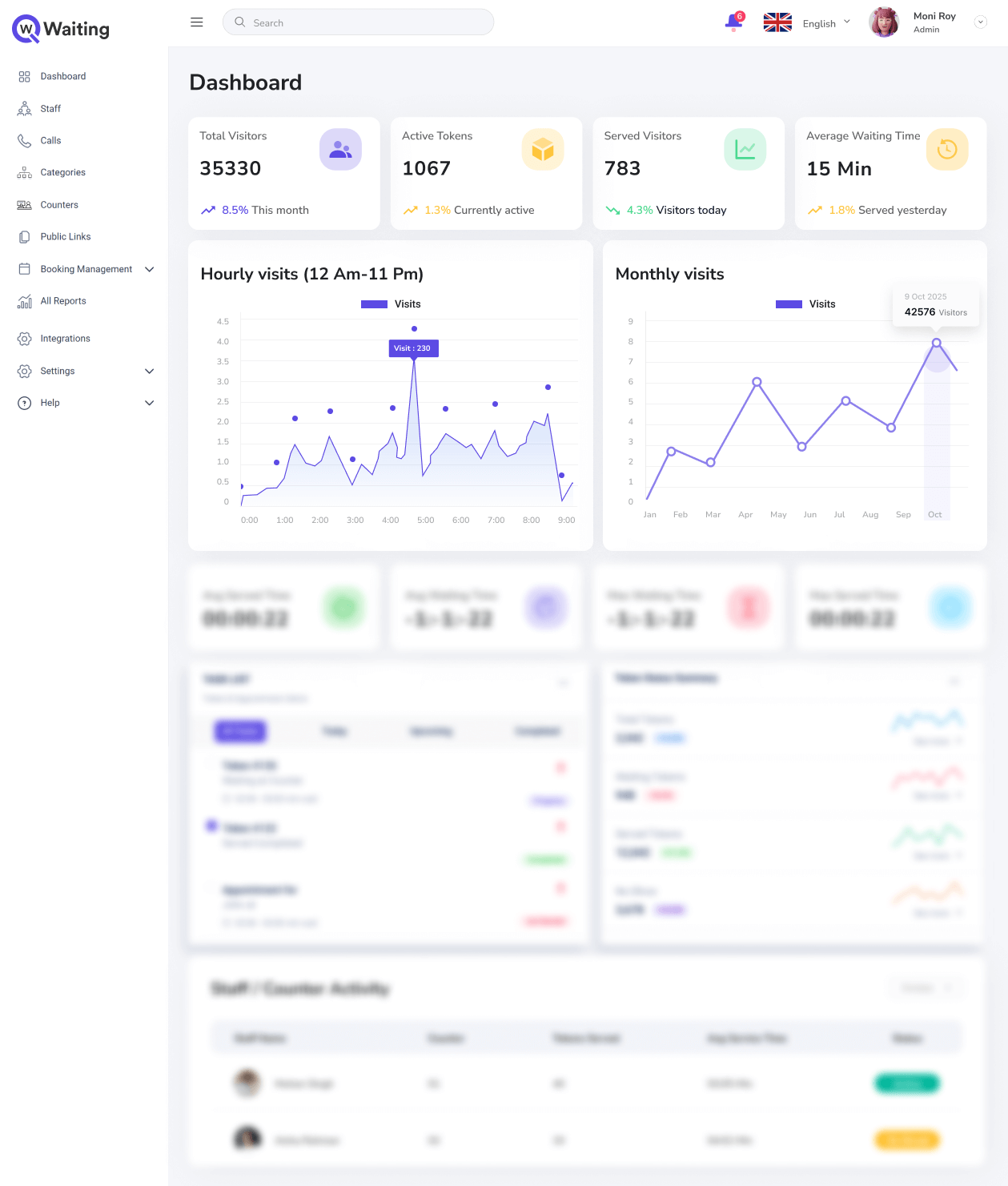Navigate to Public Links
The image size is (1008, 1186).
coord(66,237)
